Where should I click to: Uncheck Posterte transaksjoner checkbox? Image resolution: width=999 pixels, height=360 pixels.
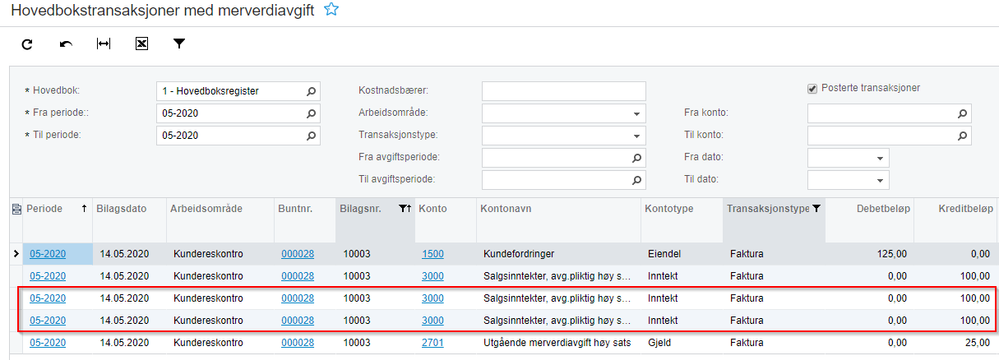(812, 89)
